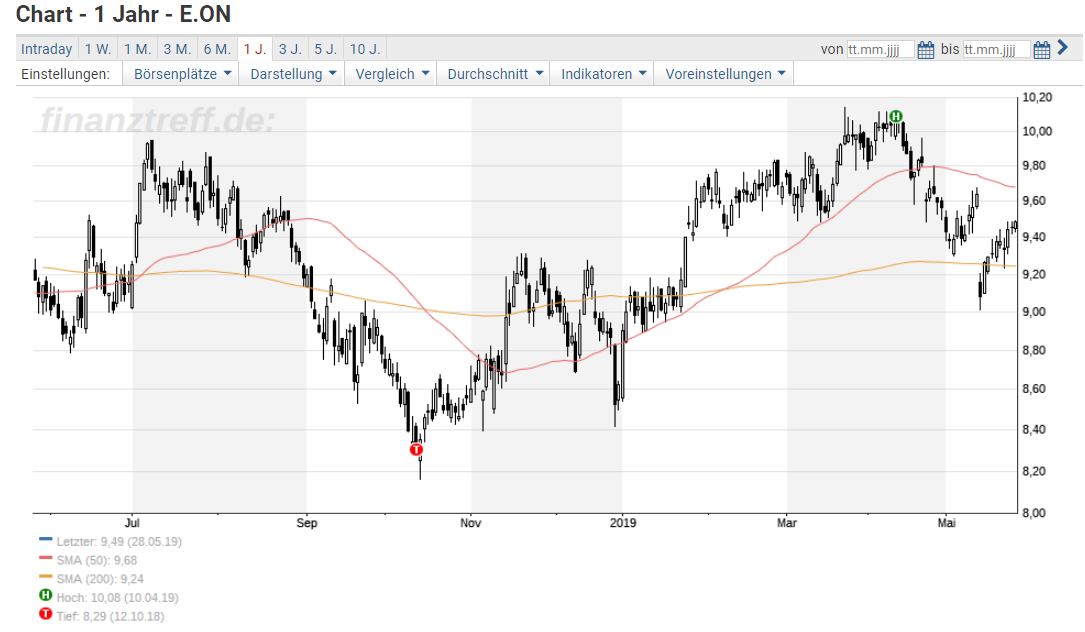1085x632 pixels.
Task: Switch to the 10 J. timeframe tab
Action: tap(365, 49)
